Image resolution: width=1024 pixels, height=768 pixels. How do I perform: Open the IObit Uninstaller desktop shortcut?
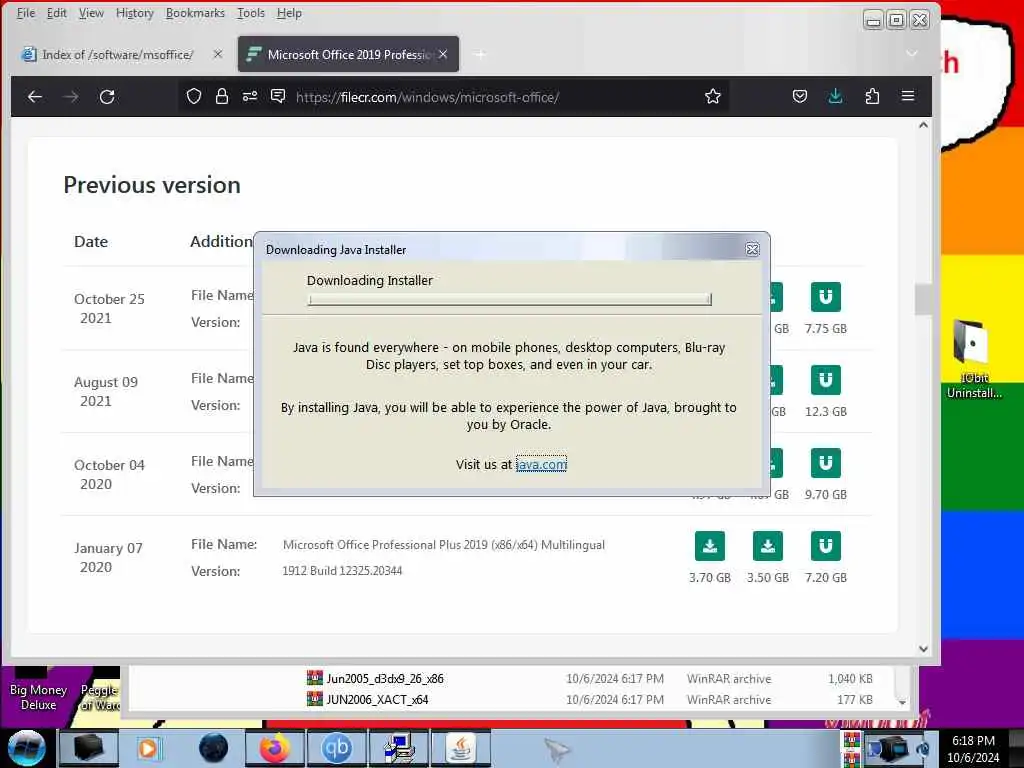[x=973, y=359]
